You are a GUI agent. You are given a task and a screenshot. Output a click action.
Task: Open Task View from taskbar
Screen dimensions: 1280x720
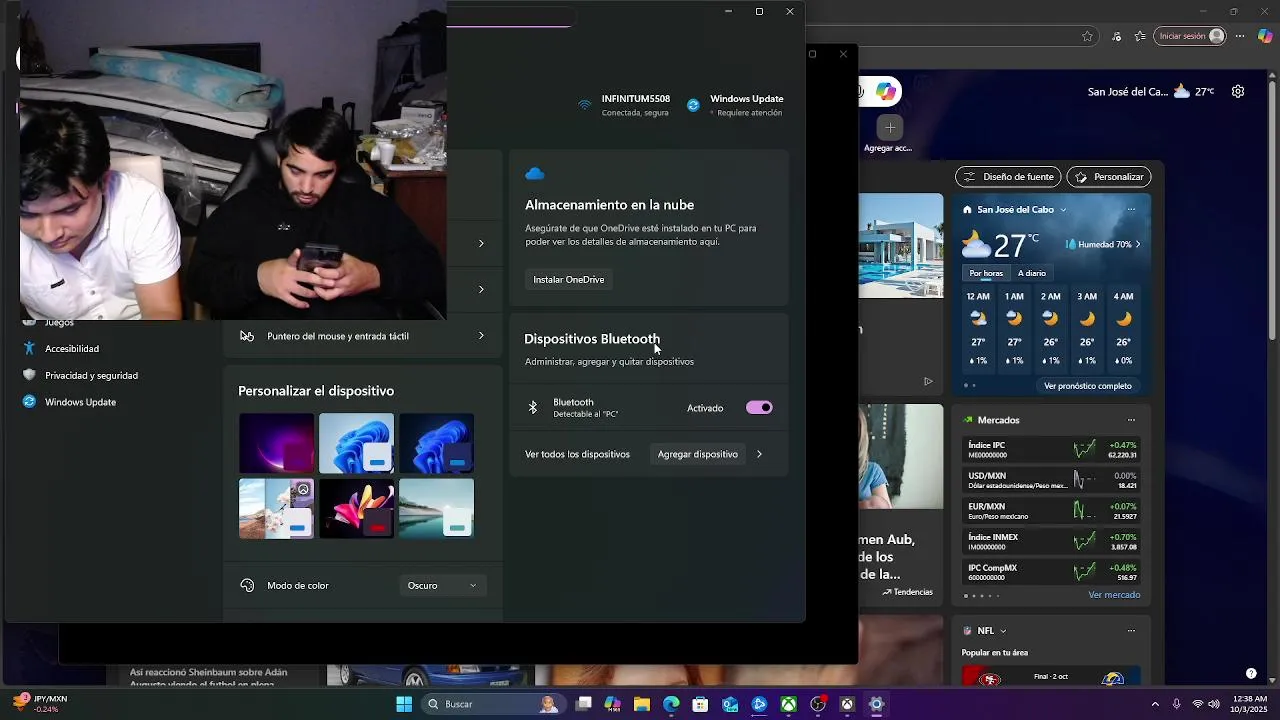point(584,704)
